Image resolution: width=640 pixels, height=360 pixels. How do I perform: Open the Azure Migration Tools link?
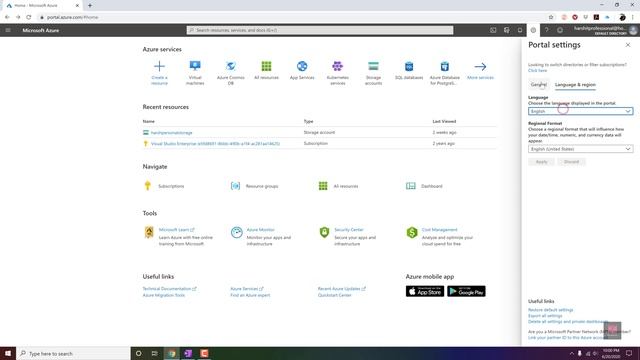[x=163, y=295]
